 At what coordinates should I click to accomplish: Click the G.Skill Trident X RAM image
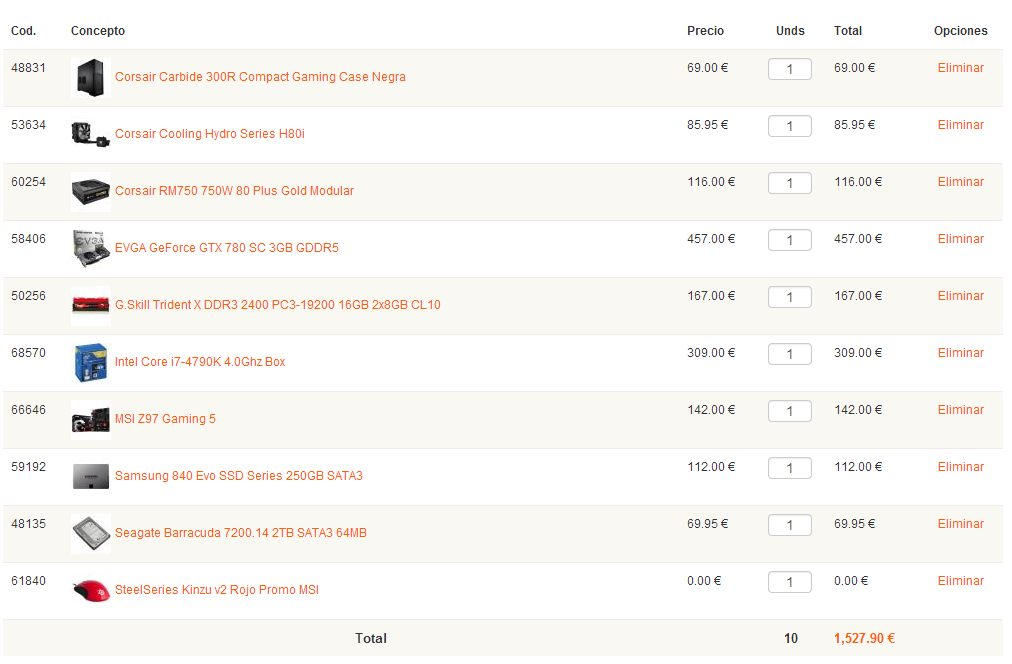[91, 305]
